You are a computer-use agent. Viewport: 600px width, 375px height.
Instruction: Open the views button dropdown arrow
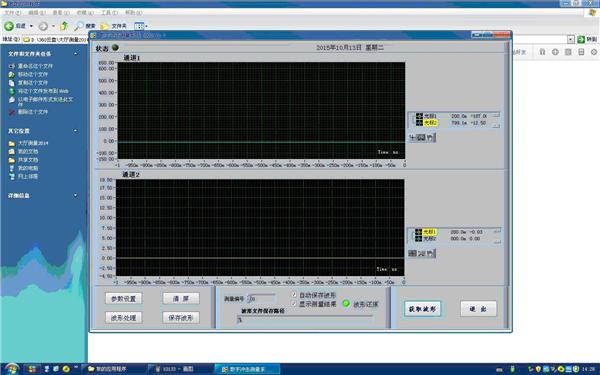click(146, 26)
